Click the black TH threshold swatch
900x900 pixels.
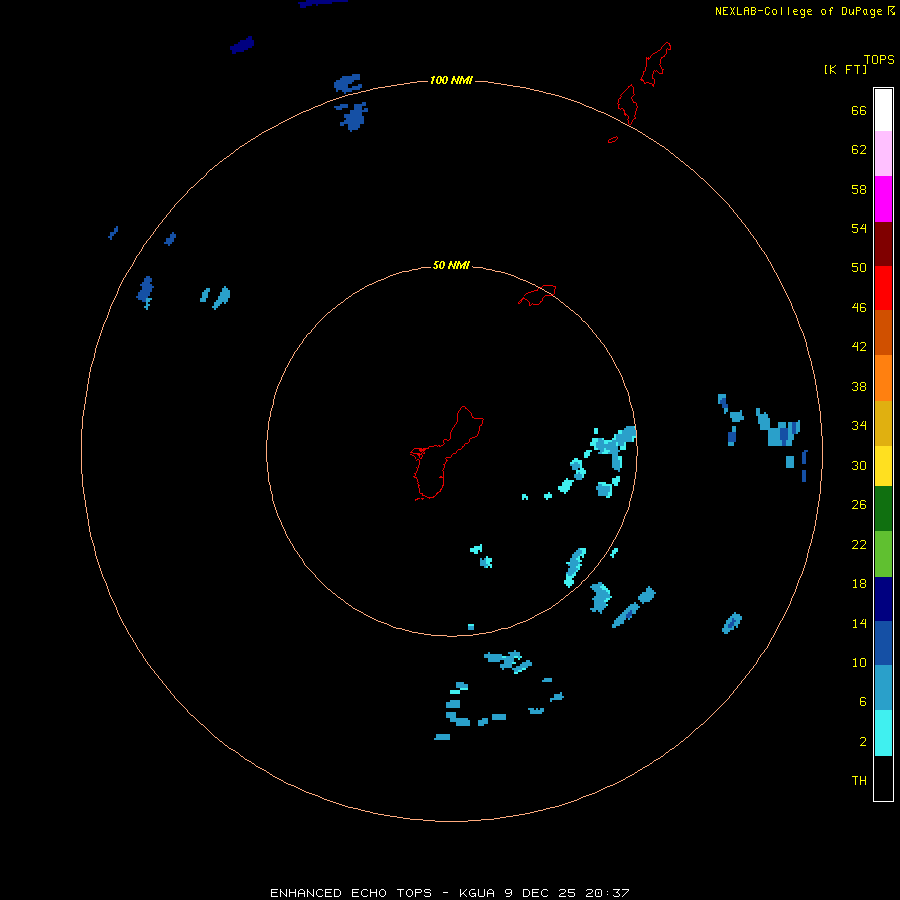[x=883, y=778]
